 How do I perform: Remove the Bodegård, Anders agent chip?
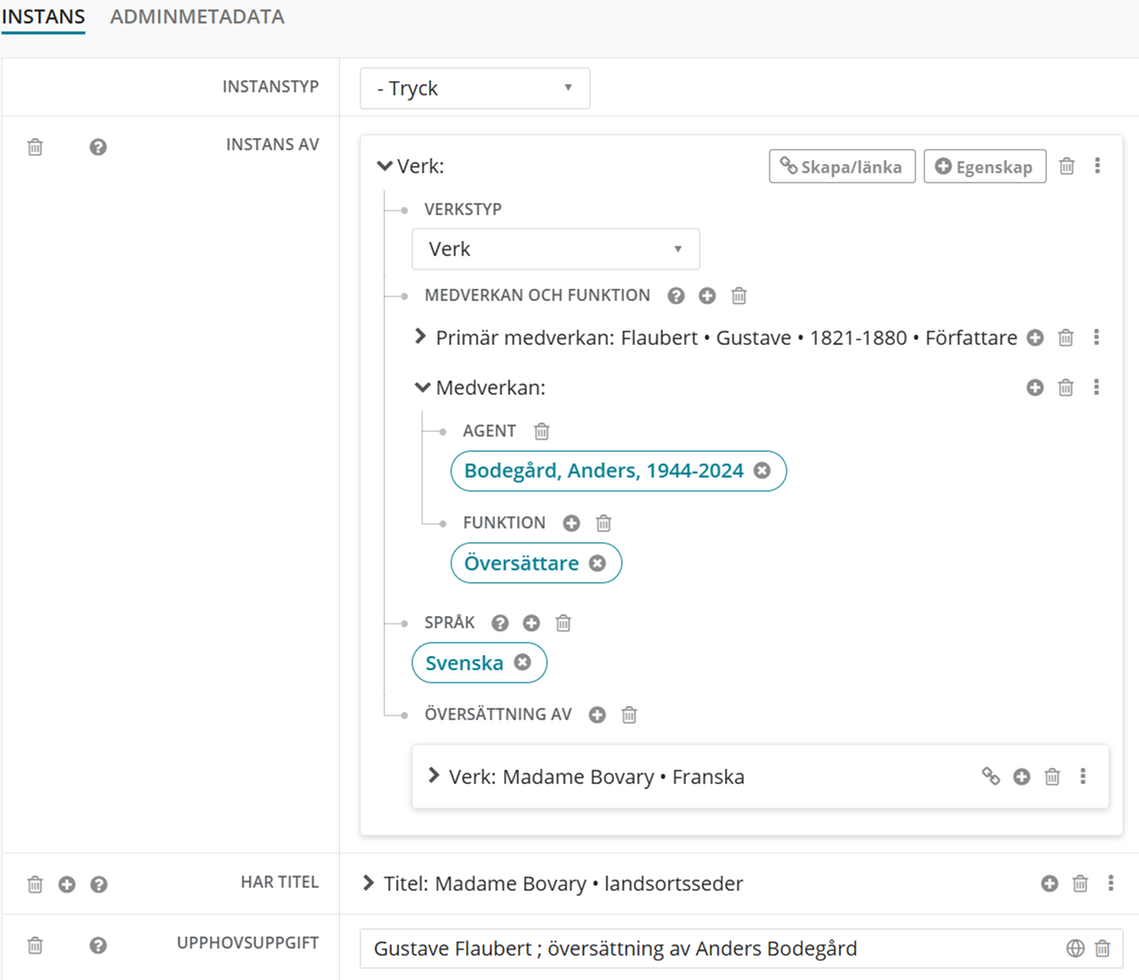click(x=762, y=471)
